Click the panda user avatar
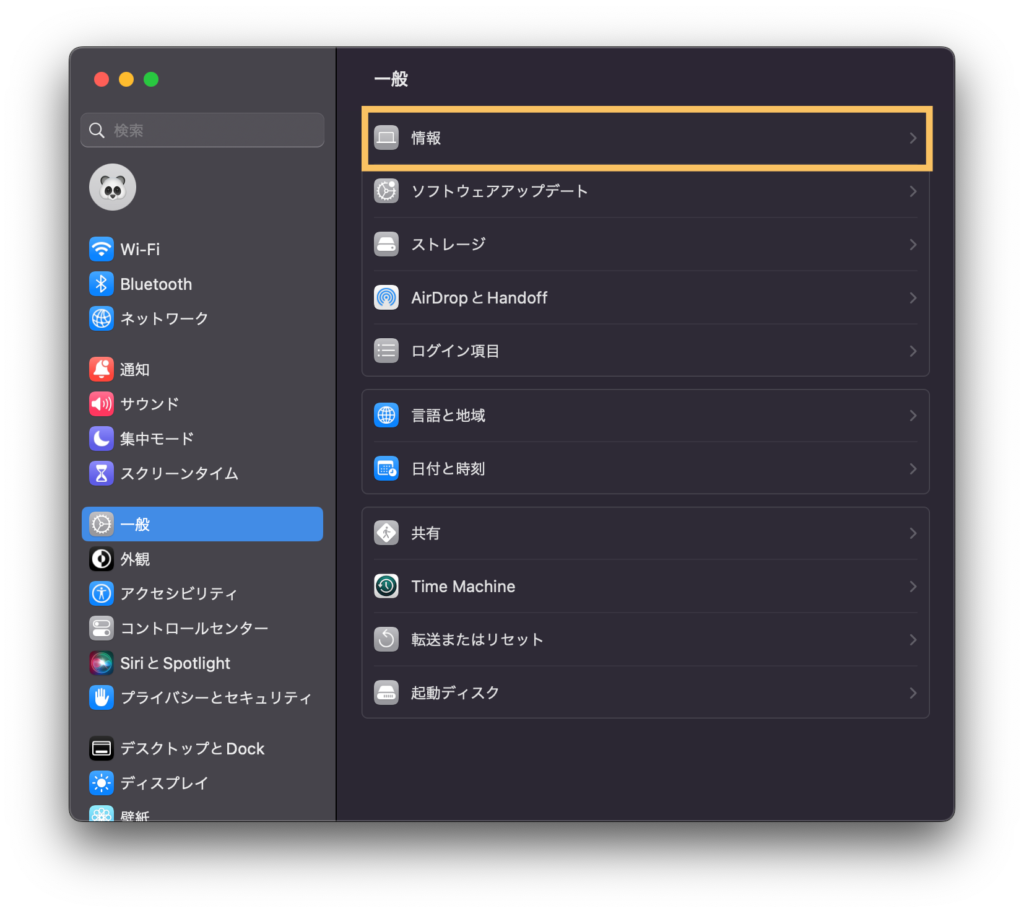This screenshot has width=1024, height=913. [112, 187]
